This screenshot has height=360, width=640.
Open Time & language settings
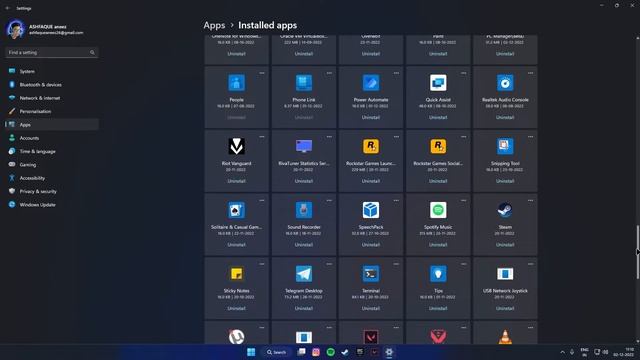[x=52, y=151]
